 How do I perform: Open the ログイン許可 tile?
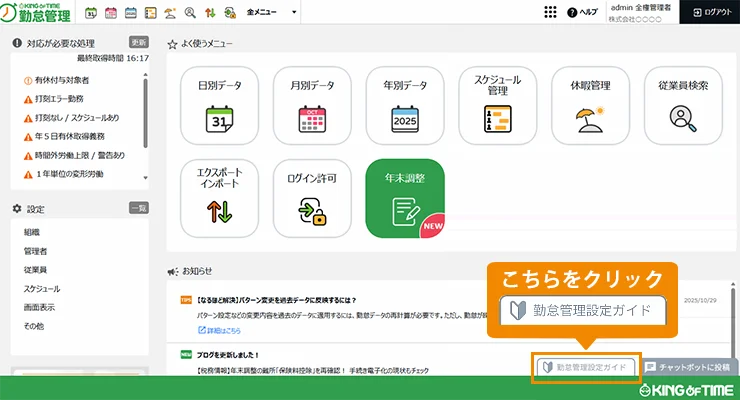tap(312, 198)
